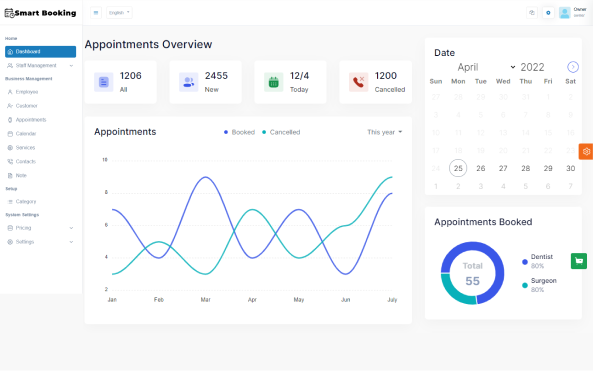The width and height of the screenshot is (593, 371).
Task: Click the green shopping cart button
Action: (x=579, y=261)
